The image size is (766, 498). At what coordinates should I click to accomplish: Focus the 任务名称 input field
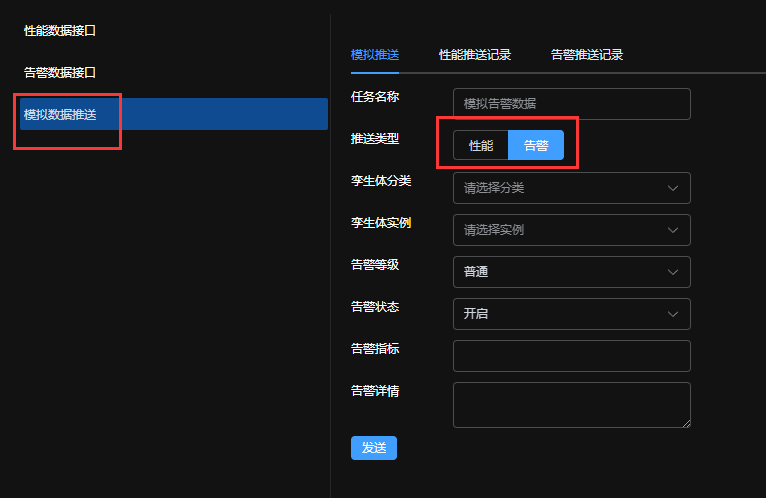tap(572, 104)
